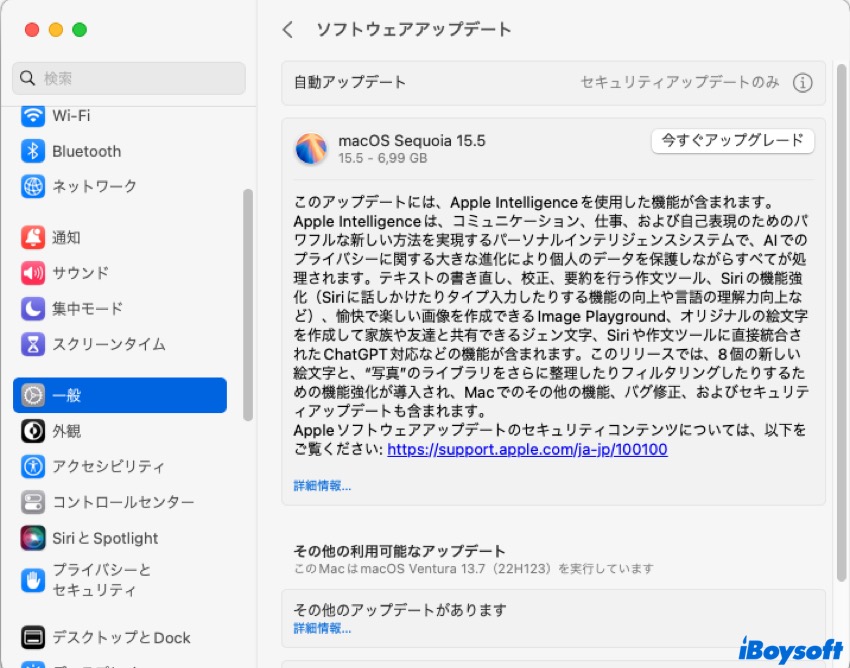Click the macOS Sequoia 15.5 icon

pos(311,149)
